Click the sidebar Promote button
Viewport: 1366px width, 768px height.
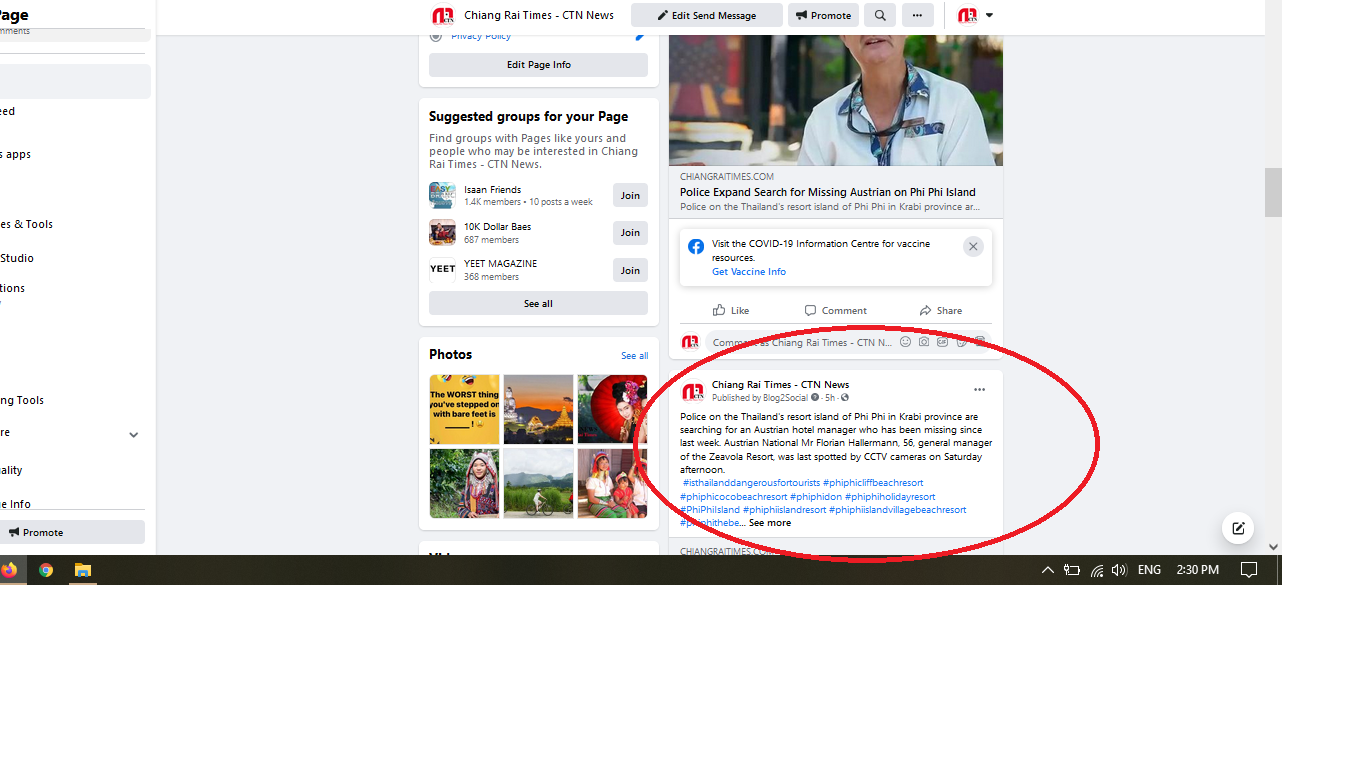pos(72,532)
